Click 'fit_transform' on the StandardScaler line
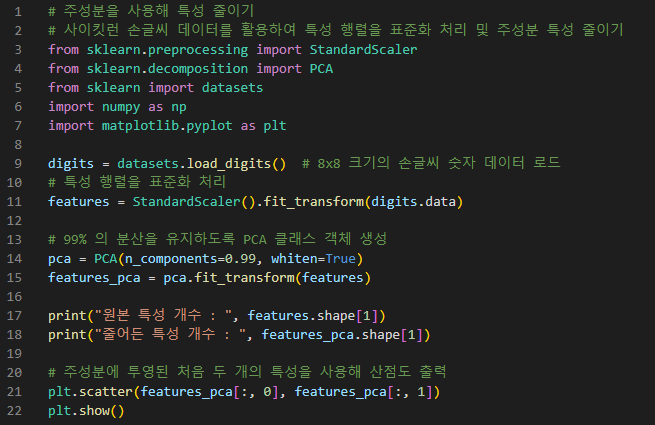 (x=314, y=202)
